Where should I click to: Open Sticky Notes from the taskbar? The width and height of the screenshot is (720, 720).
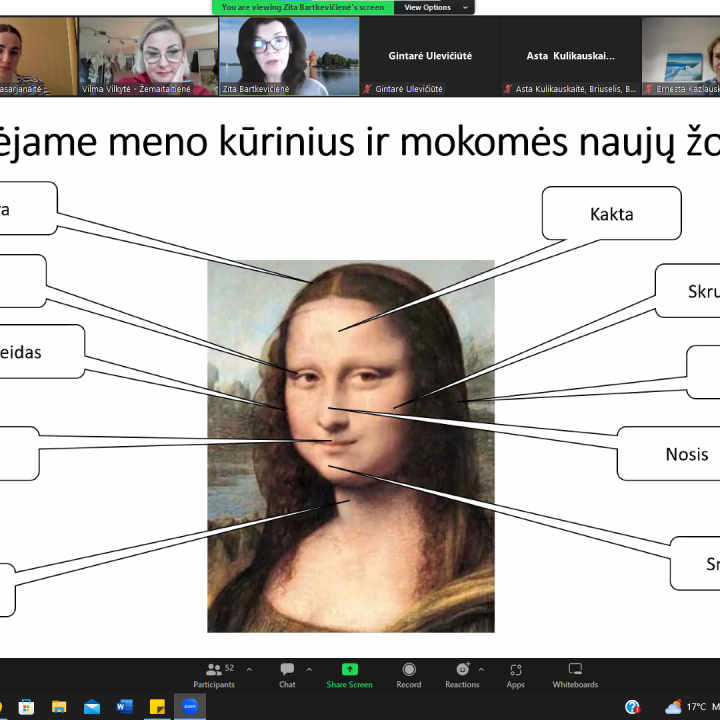157,707
